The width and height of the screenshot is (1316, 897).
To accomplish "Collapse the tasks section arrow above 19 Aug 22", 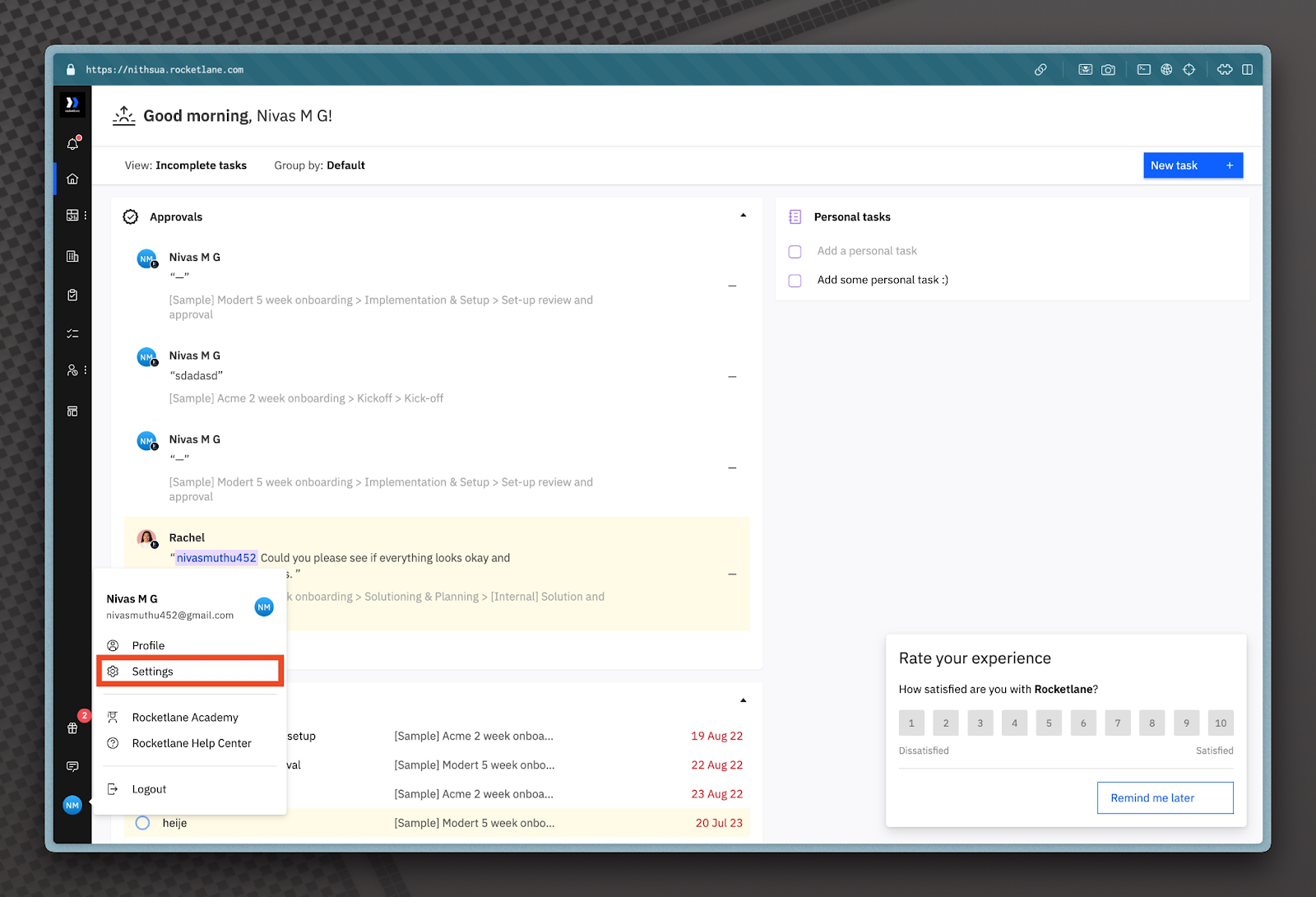I will [743, 701].
